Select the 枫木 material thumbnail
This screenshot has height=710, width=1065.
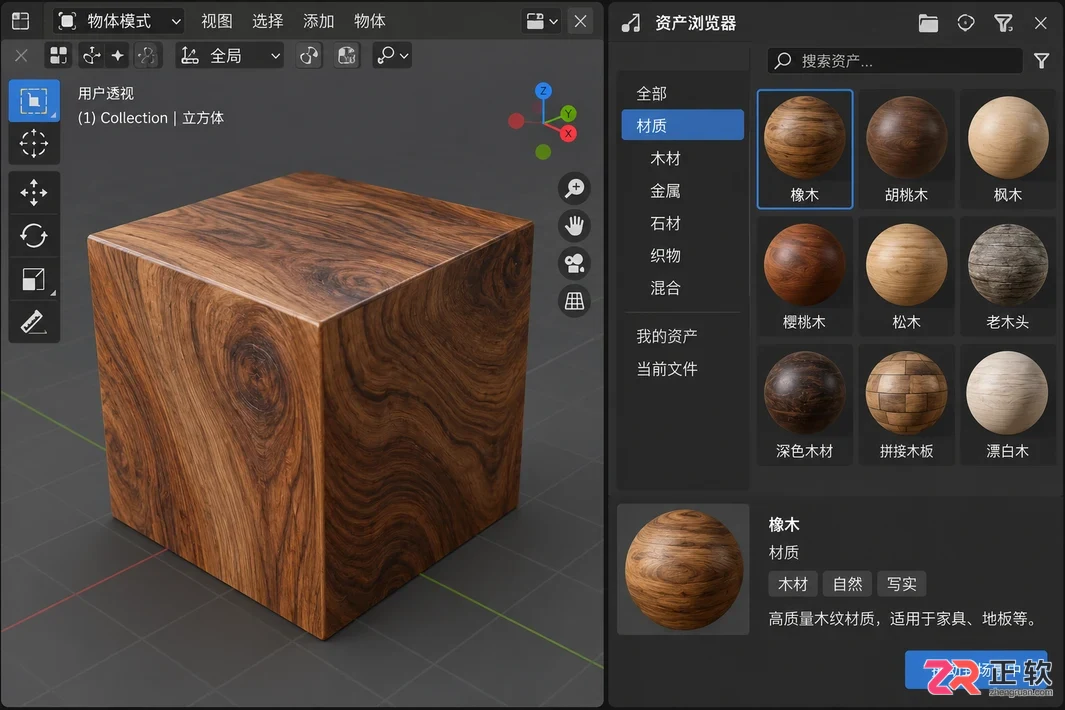1008,149
